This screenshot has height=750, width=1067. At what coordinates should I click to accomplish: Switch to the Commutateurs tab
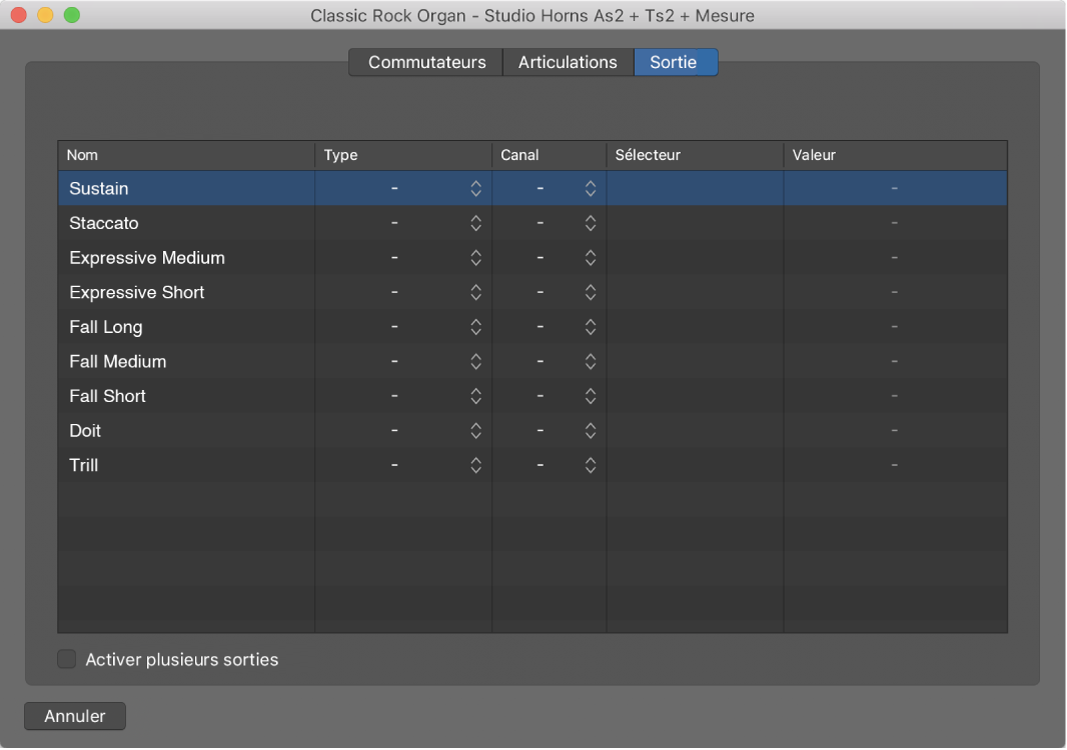coord(426,62)
